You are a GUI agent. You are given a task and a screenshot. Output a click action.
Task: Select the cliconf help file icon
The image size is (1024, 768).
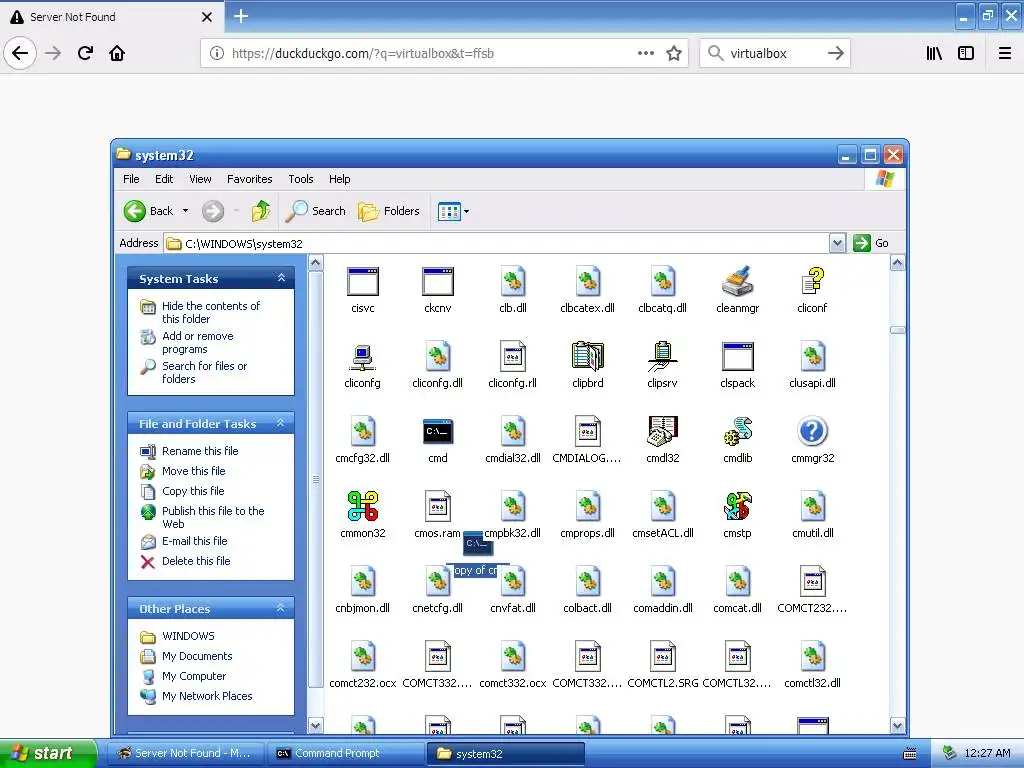[812, 281]
